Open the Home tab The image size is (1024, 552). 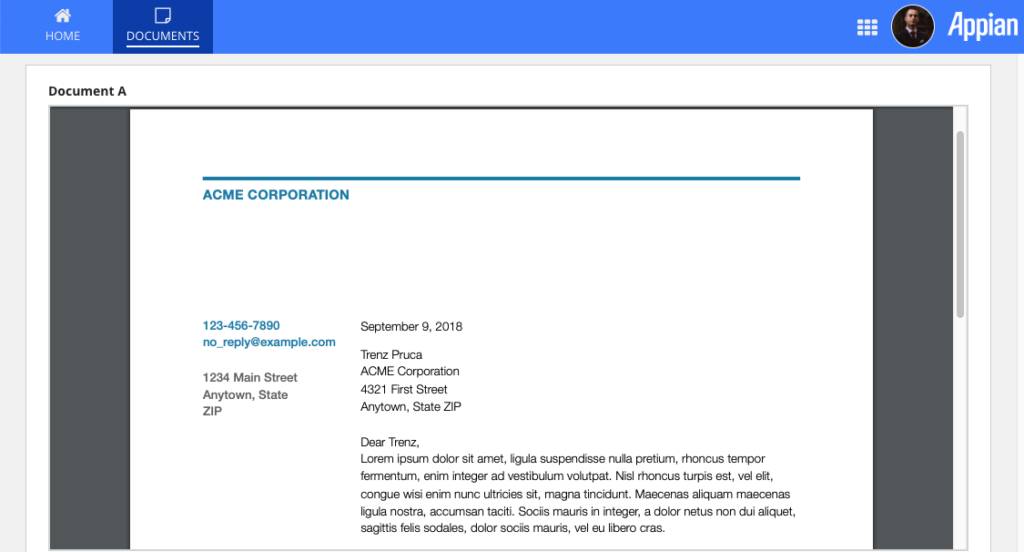[x=63, y=27]
